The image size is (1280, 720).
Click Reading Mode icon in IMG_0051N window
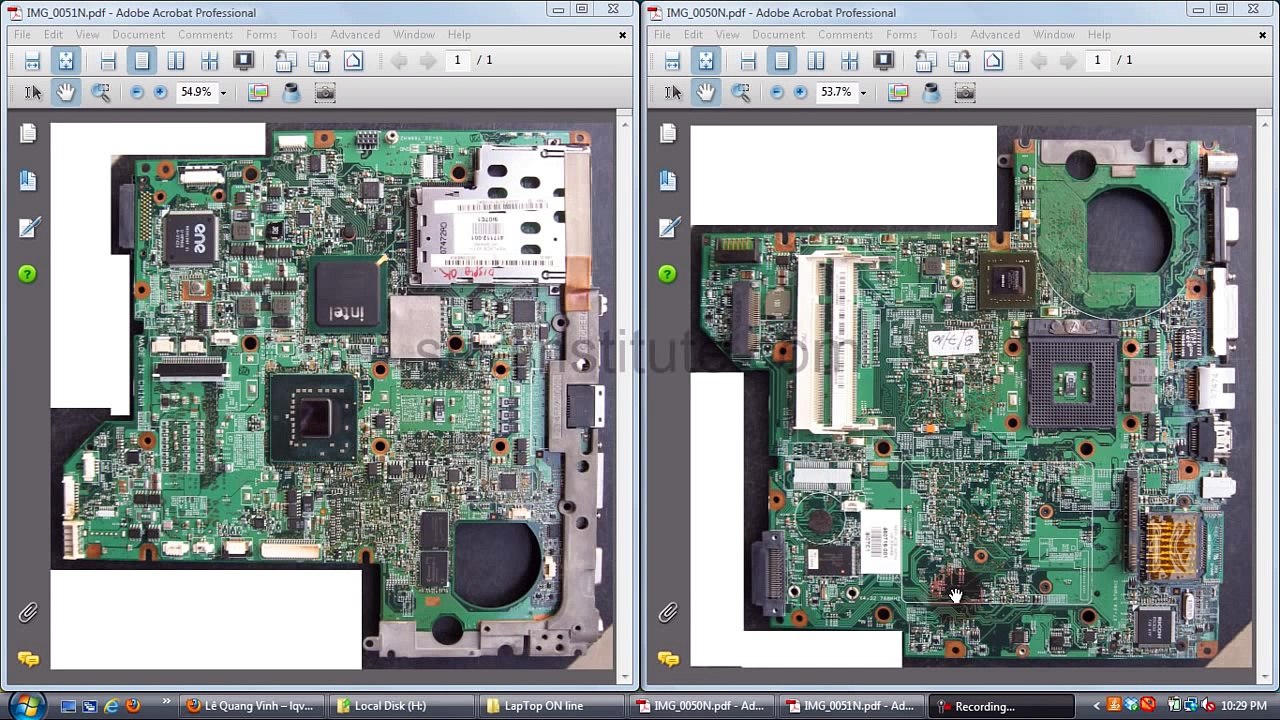pyautogui.click(x=354, y=61)
